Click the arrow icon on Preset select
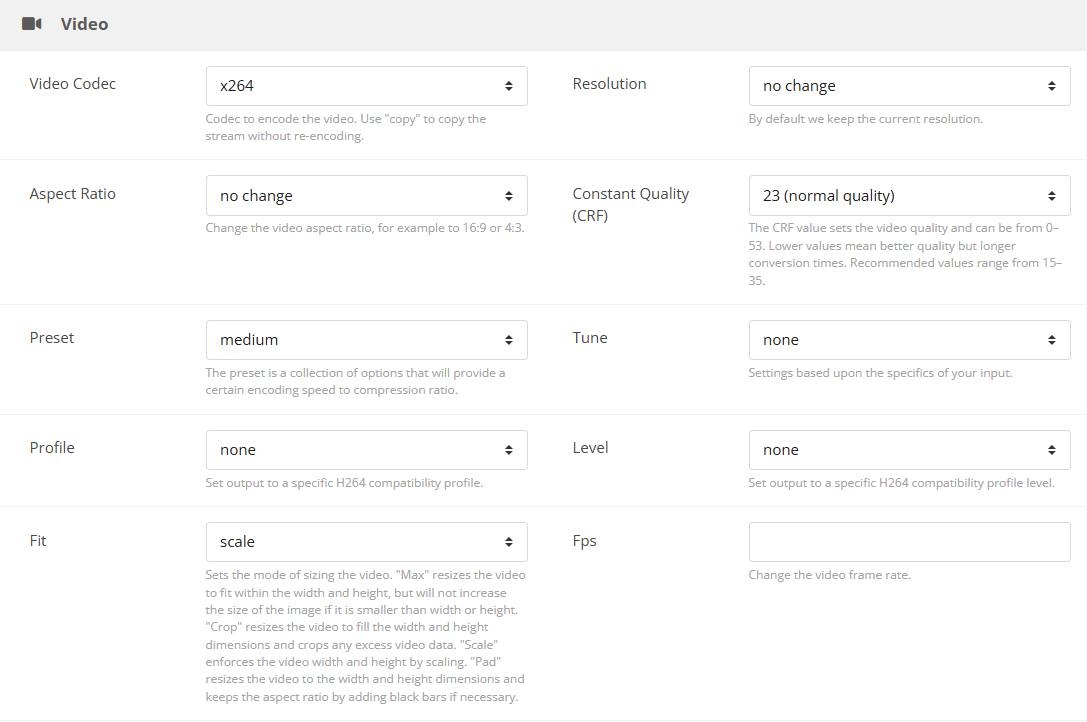 [x=509, y=340]
